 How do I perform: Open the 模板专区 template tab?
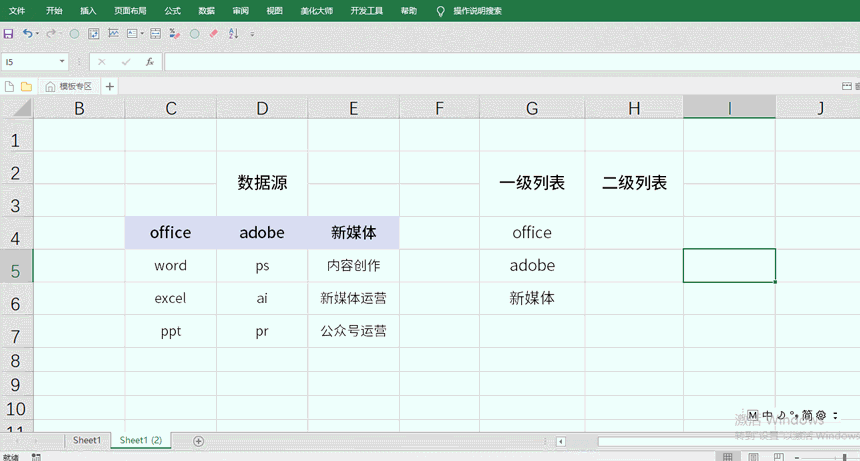coord(69,87)
